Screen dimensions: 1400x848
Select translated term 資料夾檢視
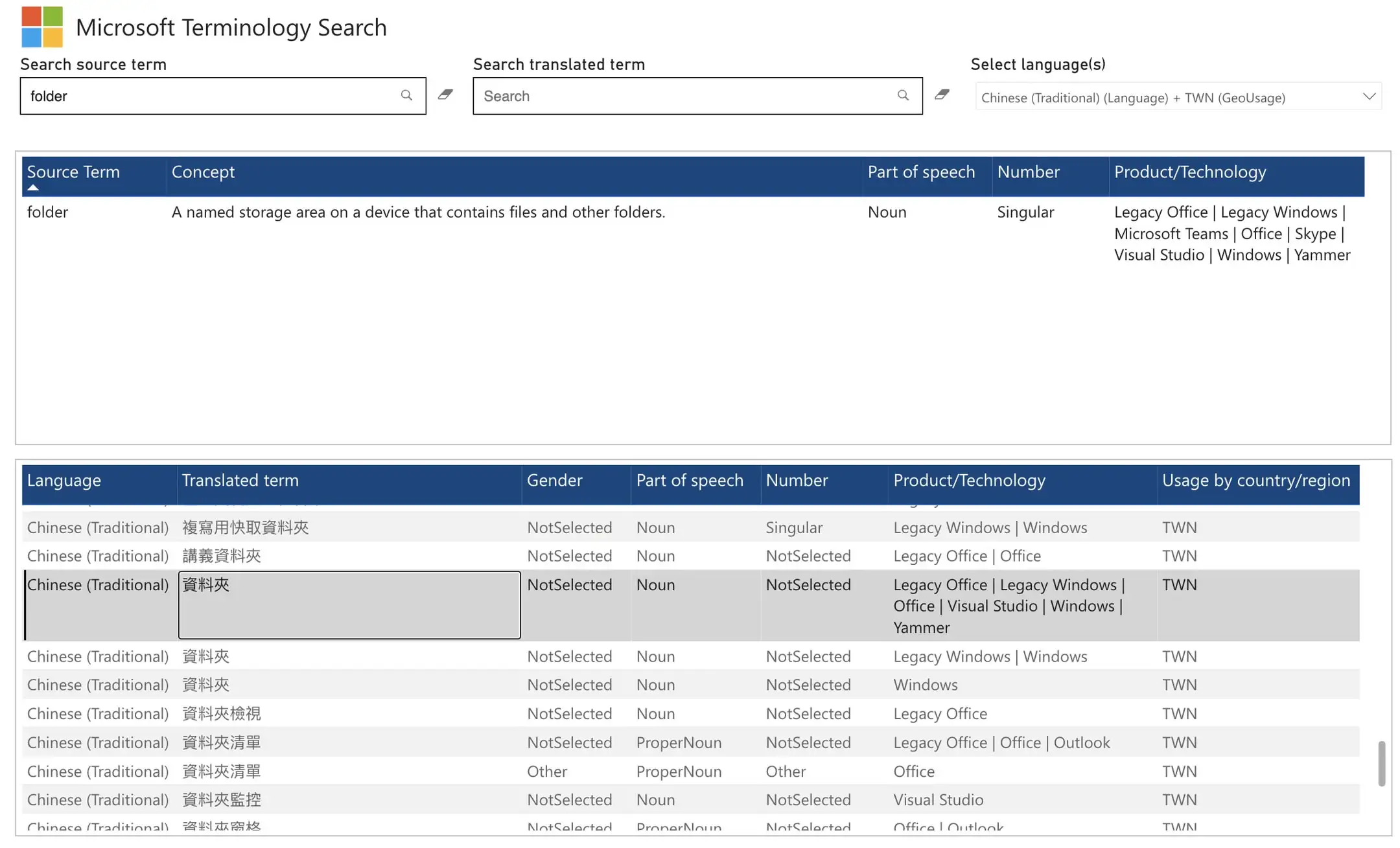tap(221, 713)
